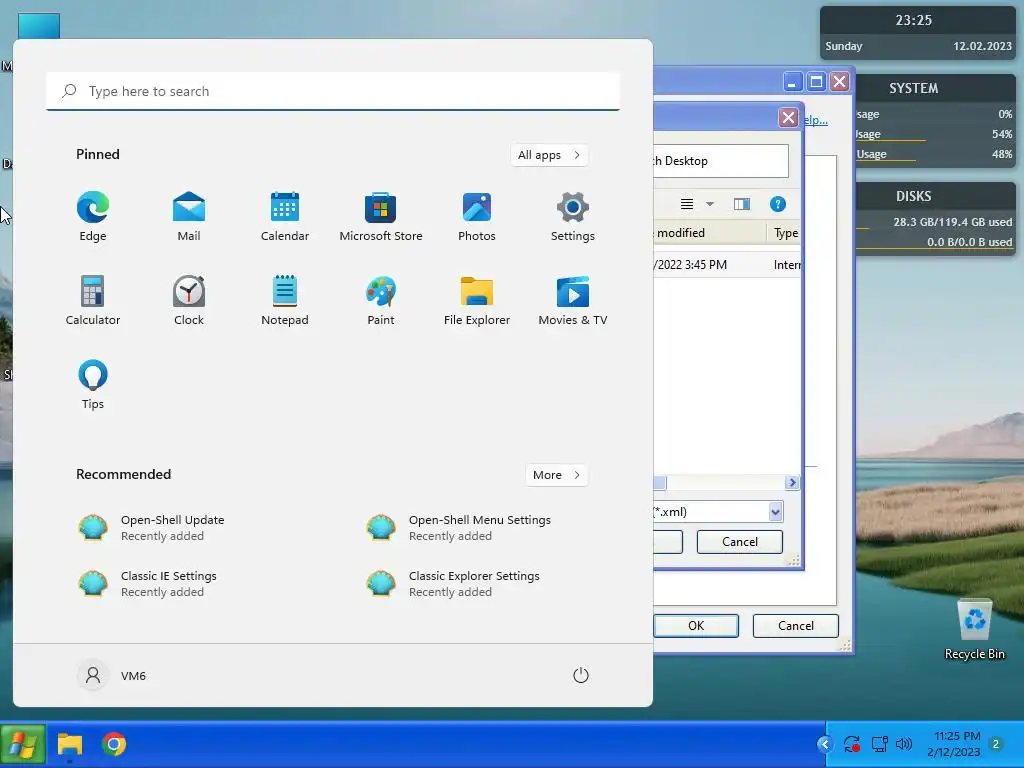Image resolution: width=1024 pixels, height=768 pixels.
Task: Cancel the file open dialog
Action: pyautogui.click(x=739, y=541)
